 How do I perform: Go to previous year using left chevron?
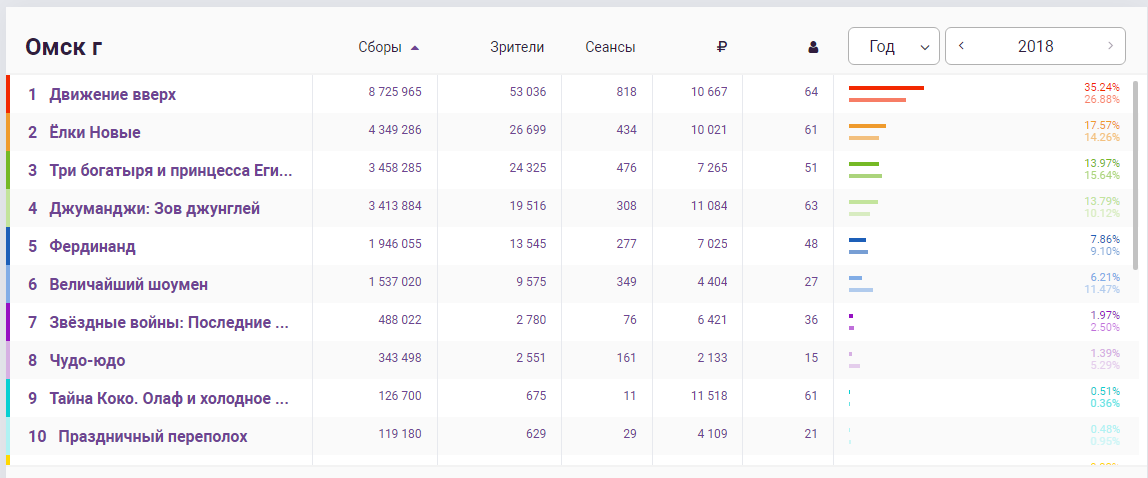coord(961,46)
